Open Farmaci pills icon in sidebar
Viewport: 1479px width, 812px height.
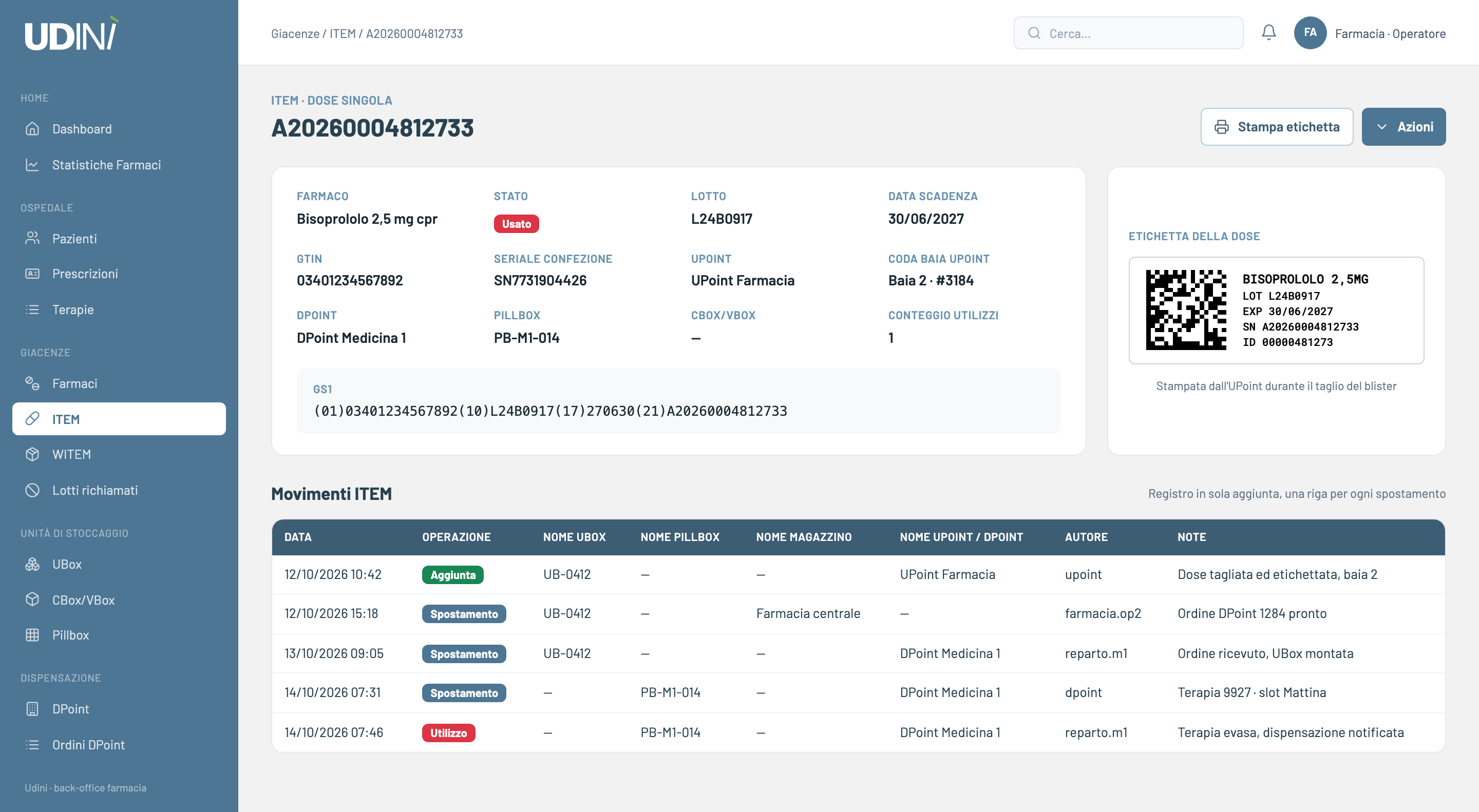click(32, 383)
